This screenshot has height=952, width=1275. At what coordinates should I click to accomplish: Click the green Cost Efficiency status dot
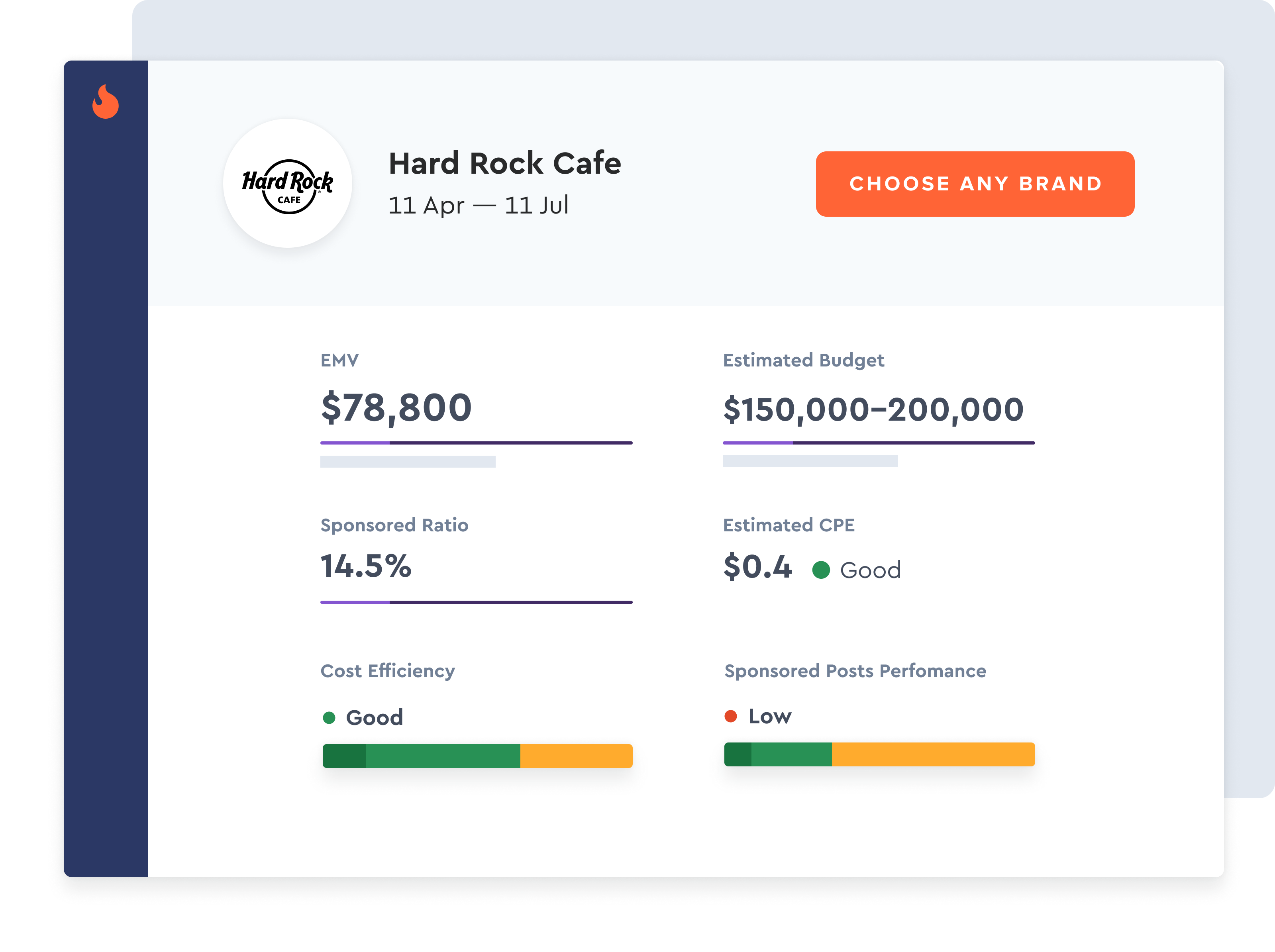[x=329, y=717]
